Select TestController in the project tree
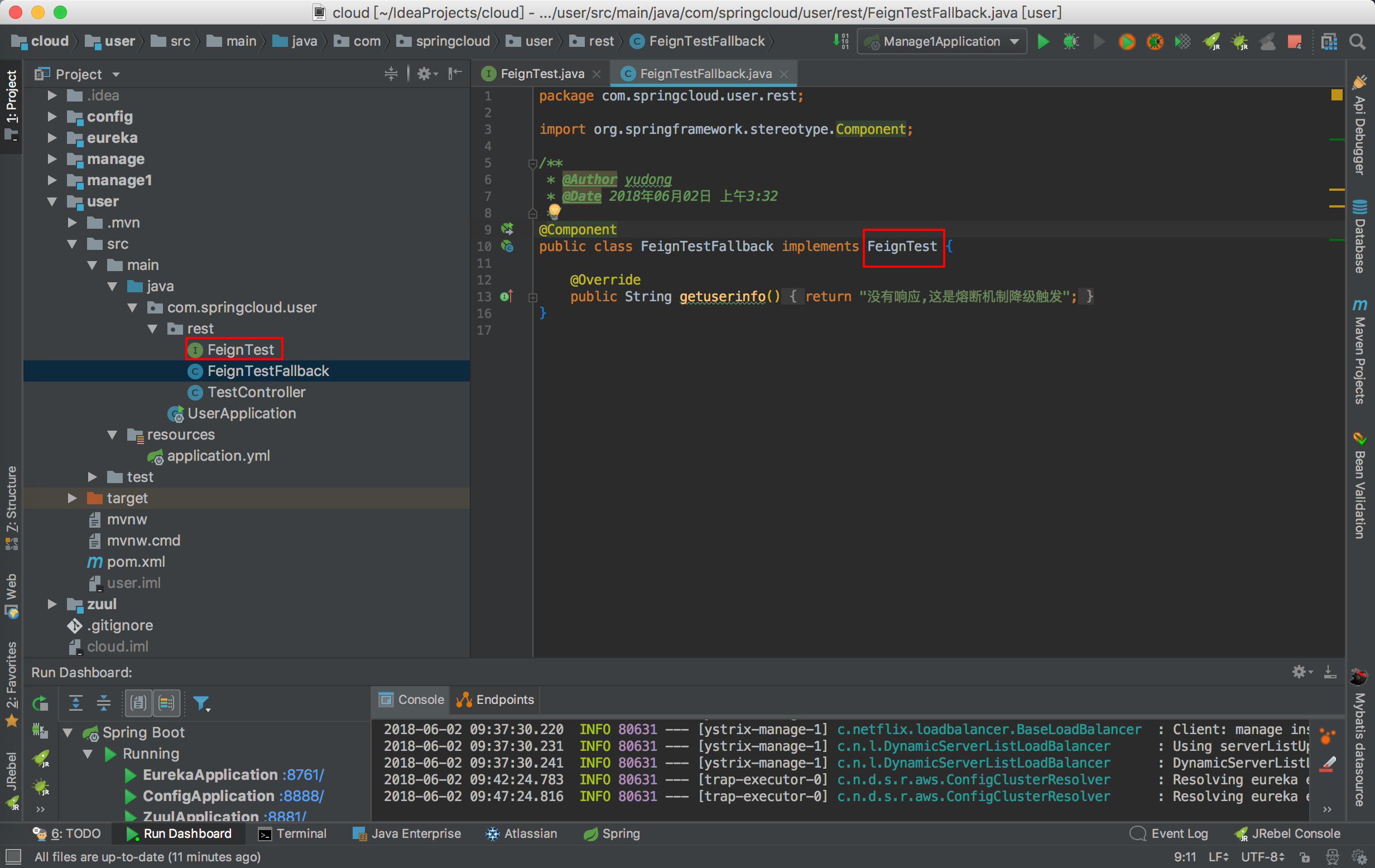 256,392
